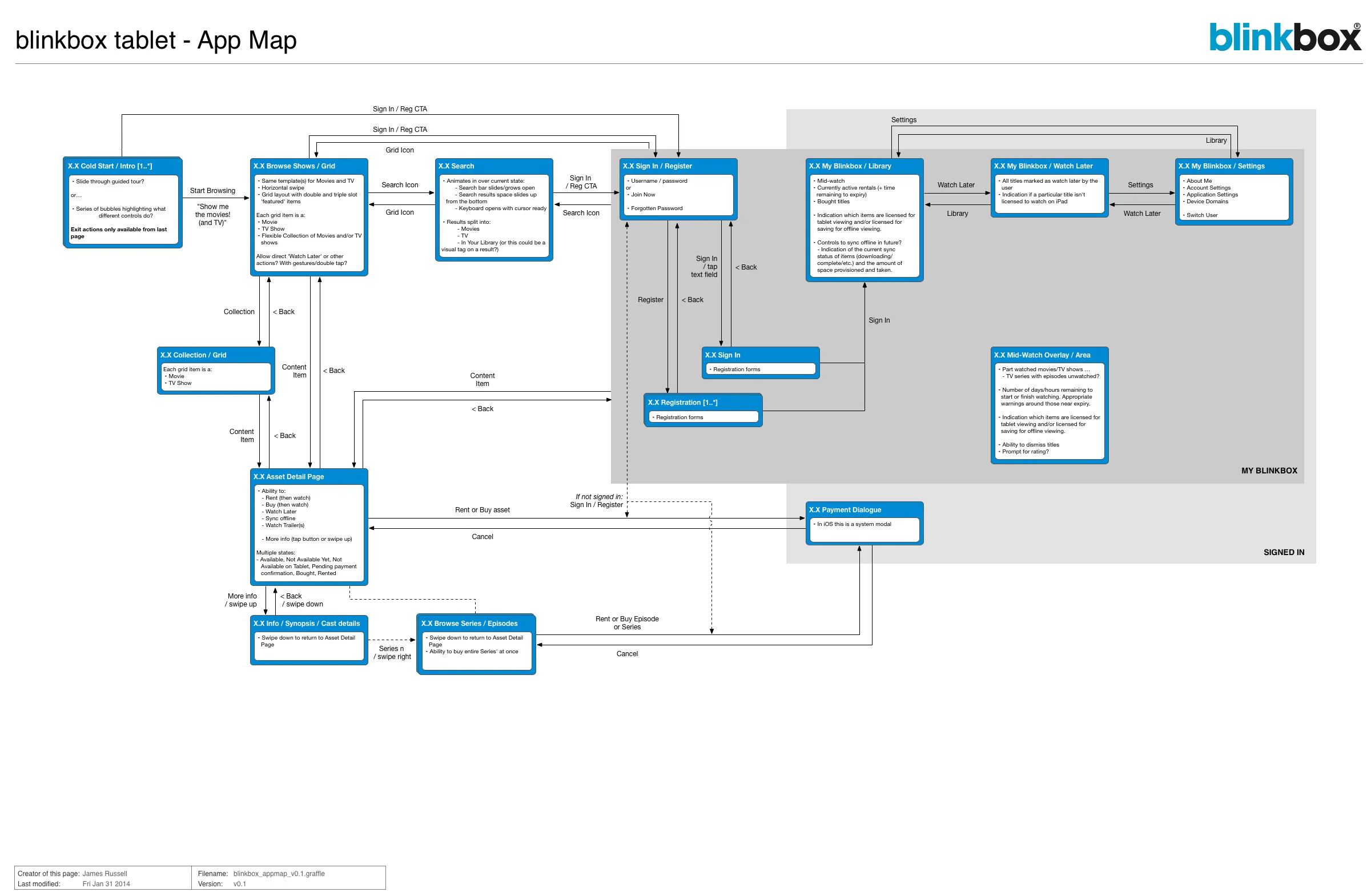Select the 'X.X Sign In' box header

pos(722,355)
